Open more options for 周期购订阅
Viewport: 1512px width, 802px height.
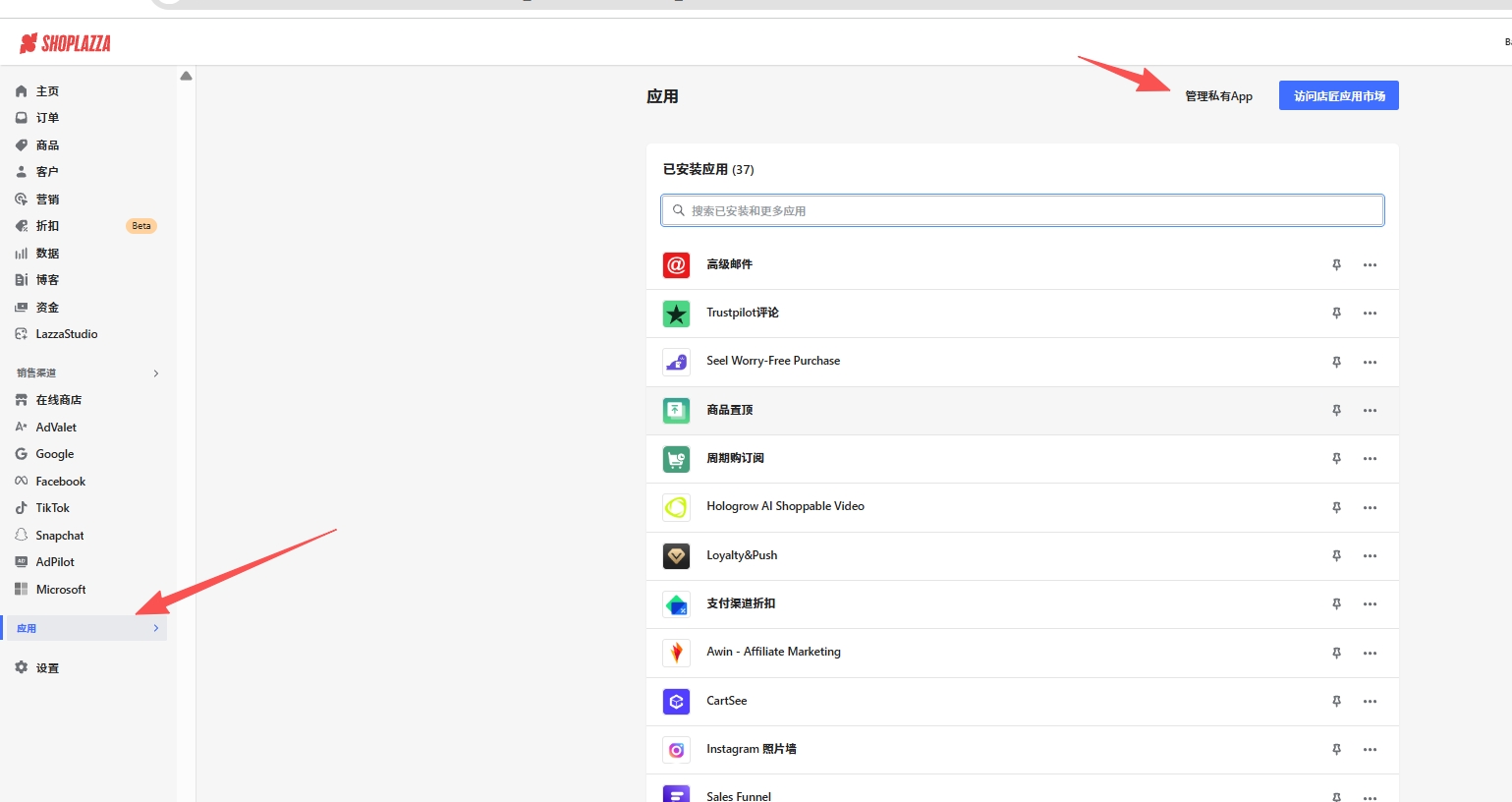point(1370,459)
